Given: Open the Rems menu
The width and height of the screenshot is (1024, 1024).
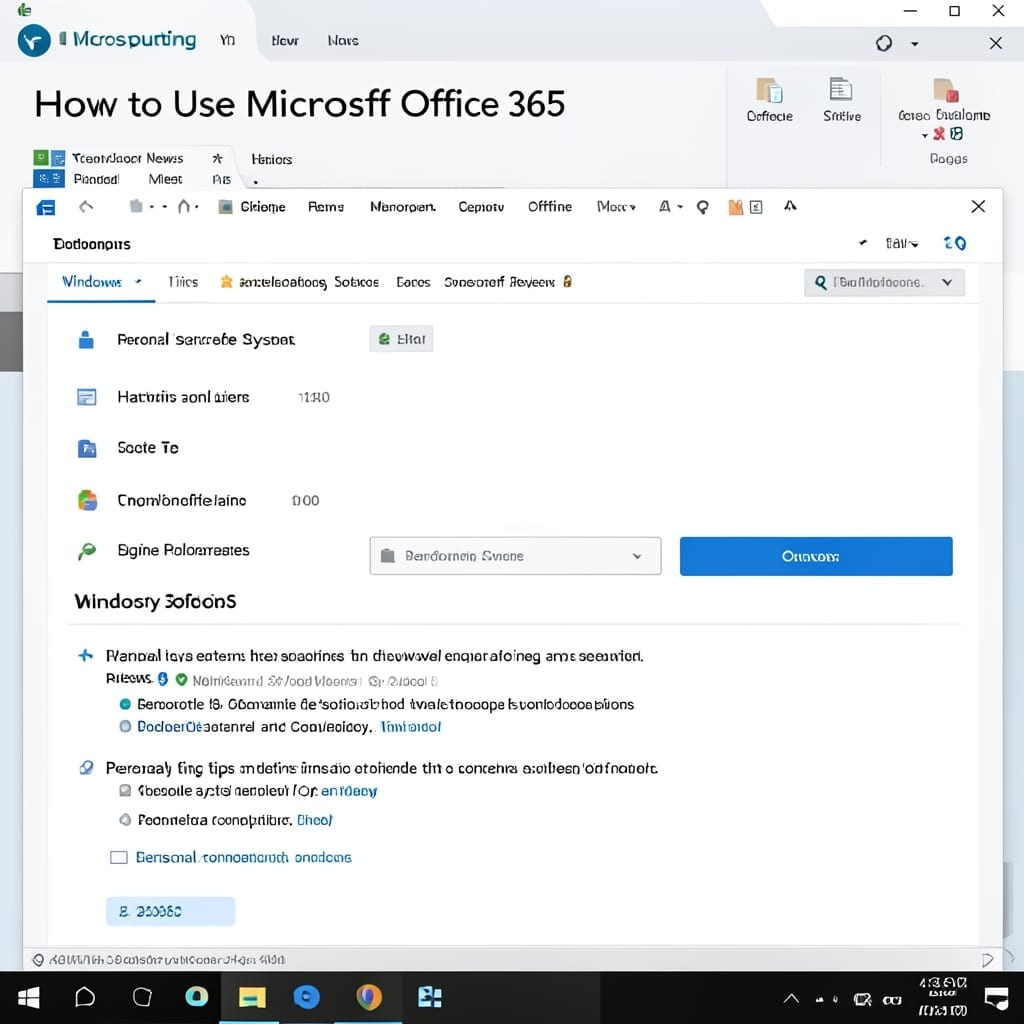Looking at the screenshot, I should coord(326,207).
